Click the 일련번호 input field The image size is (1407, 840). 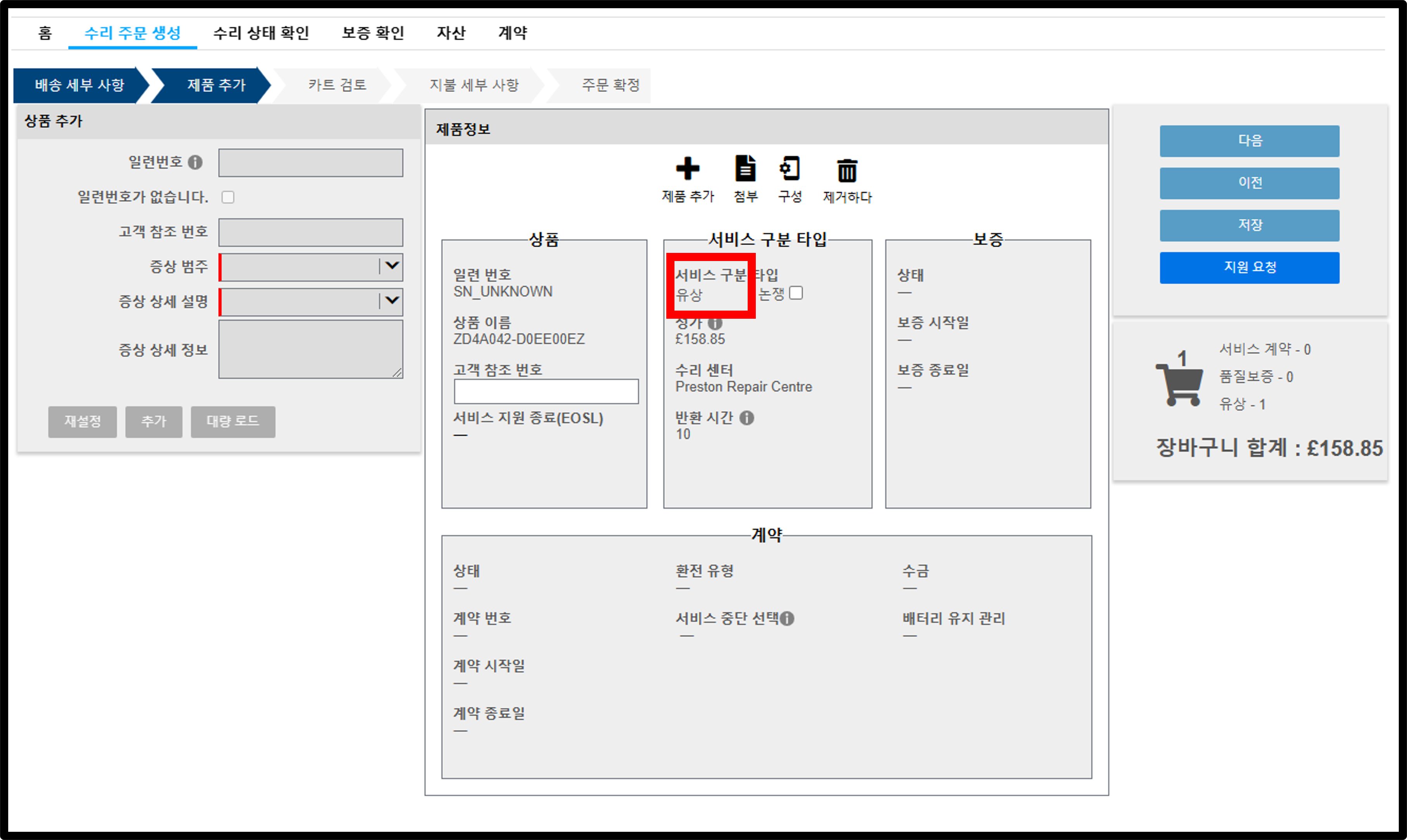click(x=311, y=163)
